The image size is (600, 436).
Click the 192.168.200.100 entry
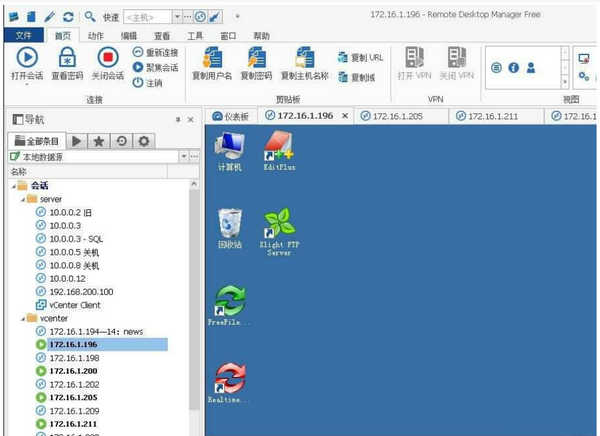75,292
